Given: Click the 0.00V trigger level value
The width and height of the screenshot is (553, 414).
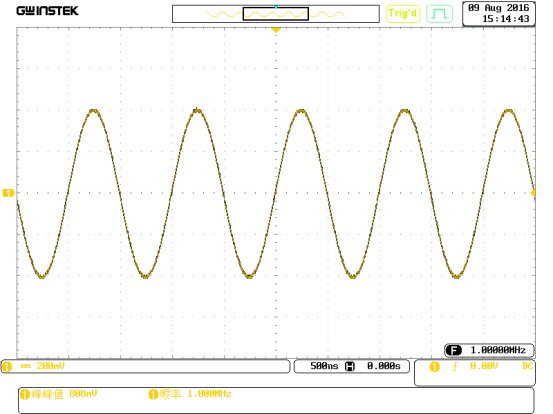Looking at the screenshot, I should 484,366.
